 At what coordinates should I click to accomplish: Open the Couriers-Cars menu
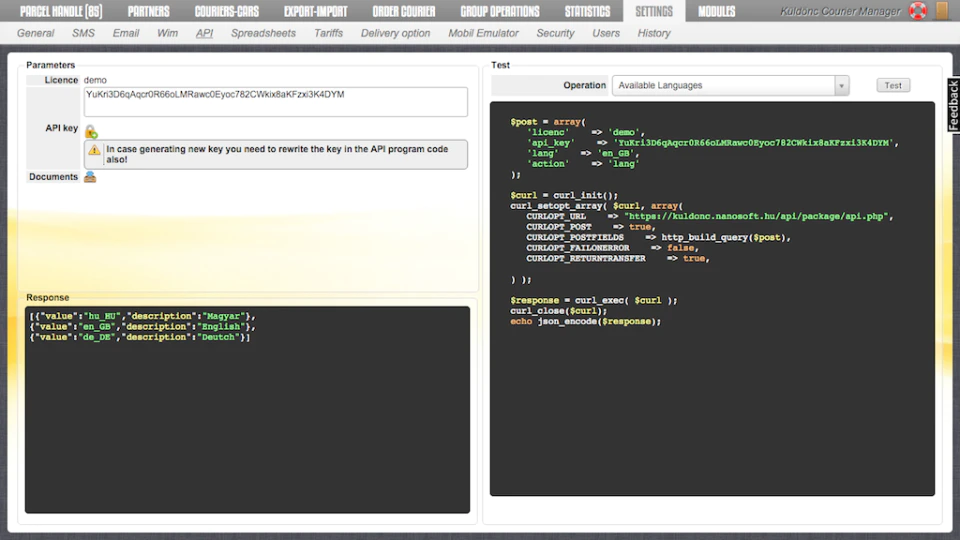tap(227, 11)
